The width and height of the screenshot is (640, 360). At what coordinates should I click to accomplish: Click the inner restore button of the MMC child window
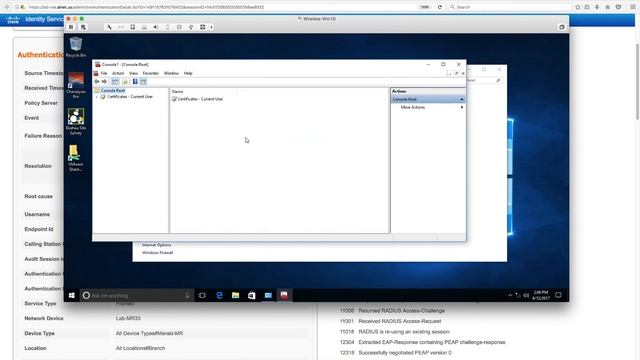[456, 73]
